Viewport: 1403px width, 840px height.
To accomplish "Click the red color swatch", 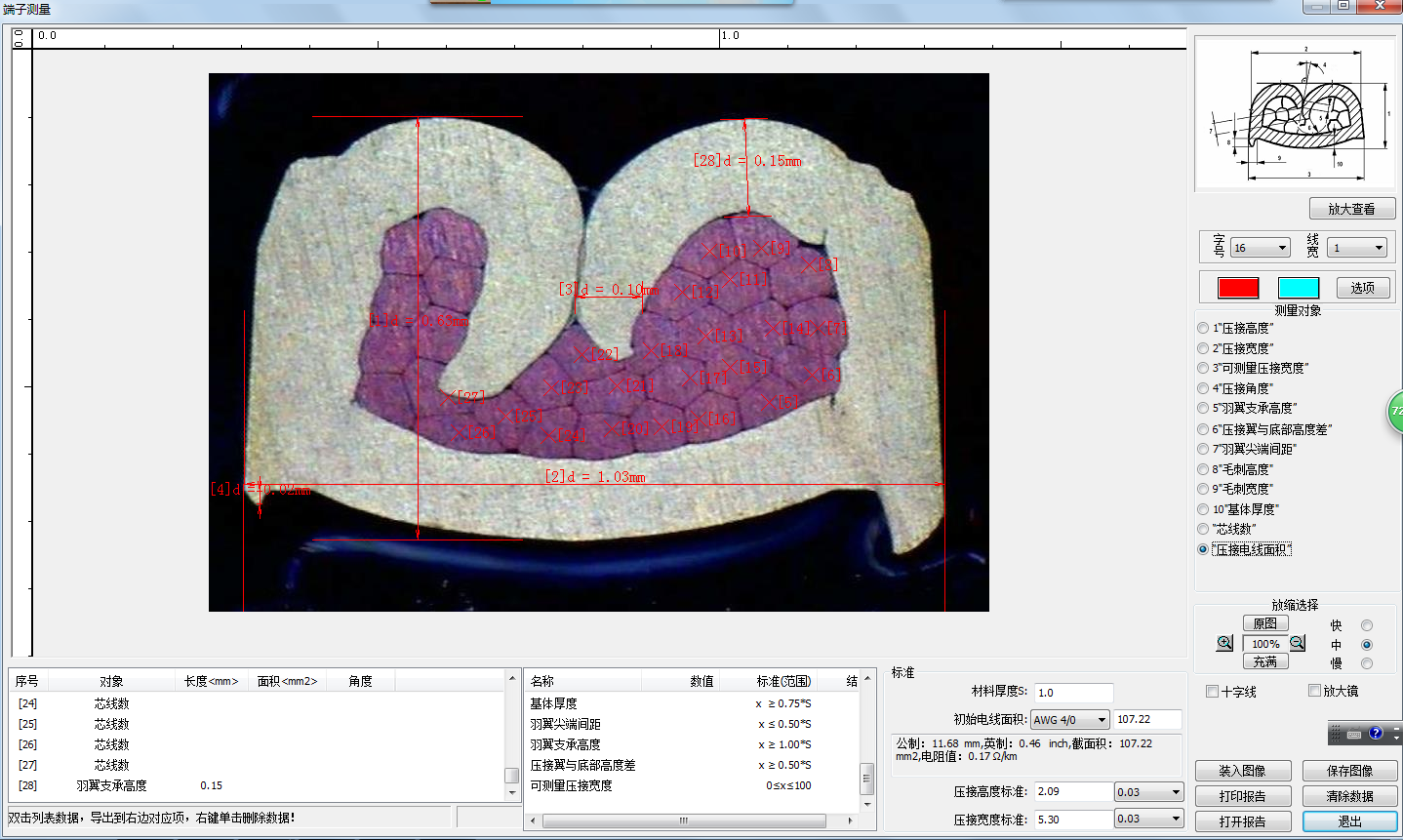I will pyautogui.click(x=1238, y=288).
